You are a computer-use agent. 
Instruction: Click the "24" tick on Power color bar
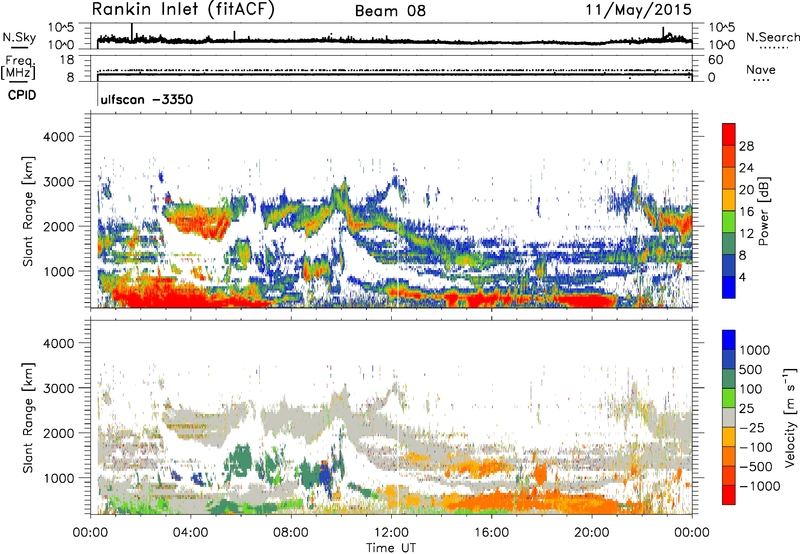(x=746, y=168)
